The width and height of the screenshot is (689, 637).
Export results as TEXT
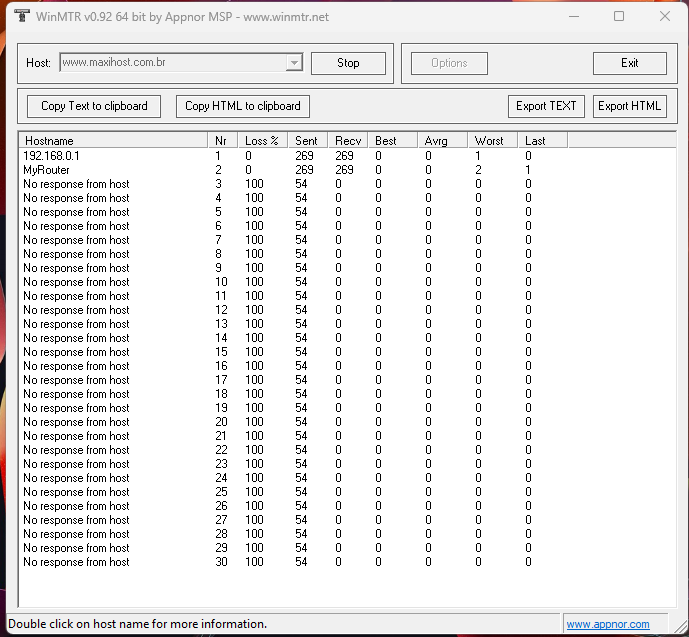click(x=546, y=106)
